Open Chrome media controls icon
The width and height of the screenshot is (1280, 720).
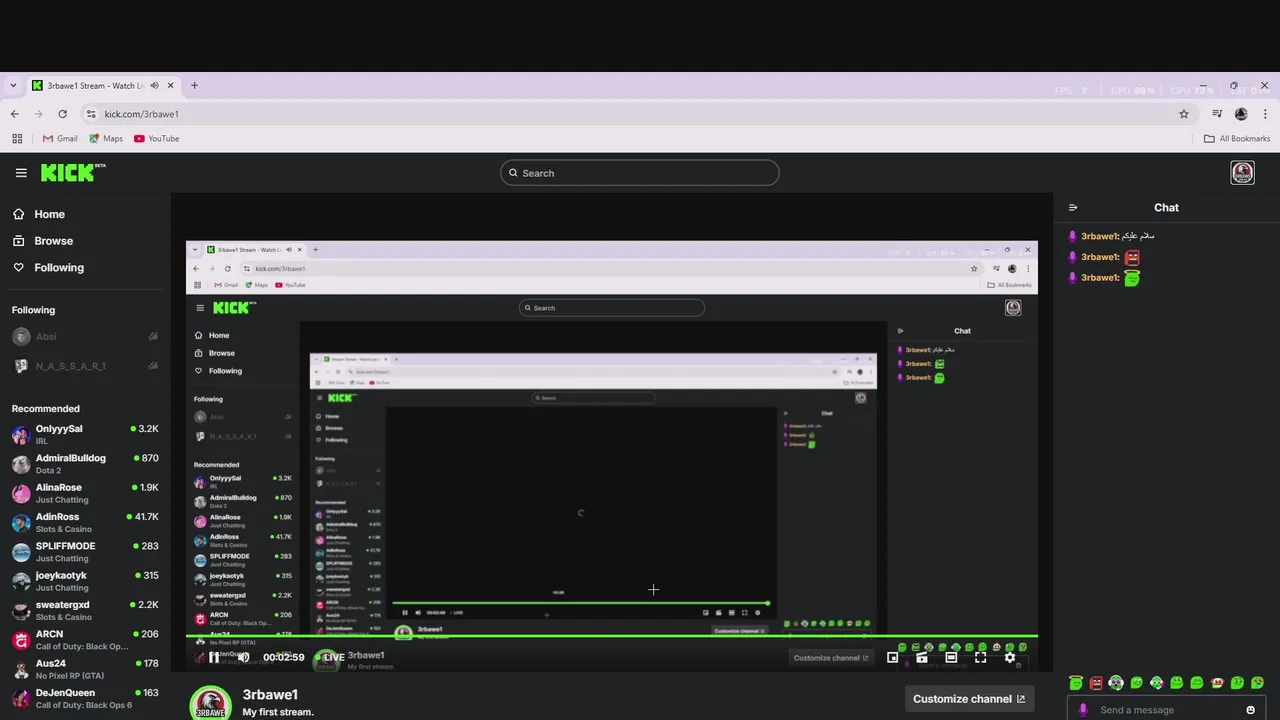click(1217, 114)
